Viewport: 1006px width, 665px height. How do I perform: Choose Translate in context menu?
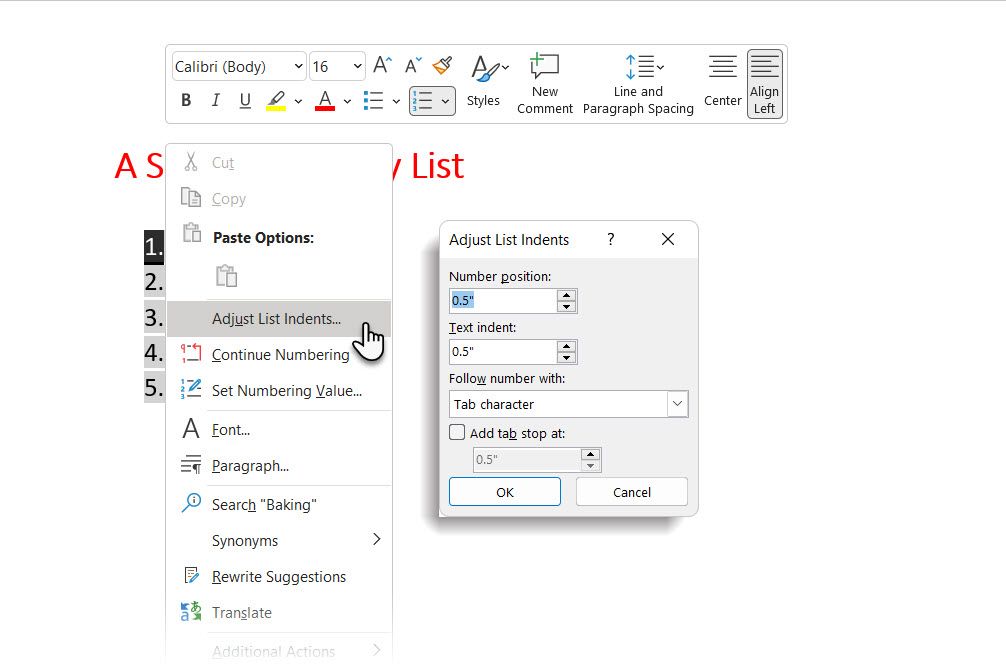[x=279, y=612]
